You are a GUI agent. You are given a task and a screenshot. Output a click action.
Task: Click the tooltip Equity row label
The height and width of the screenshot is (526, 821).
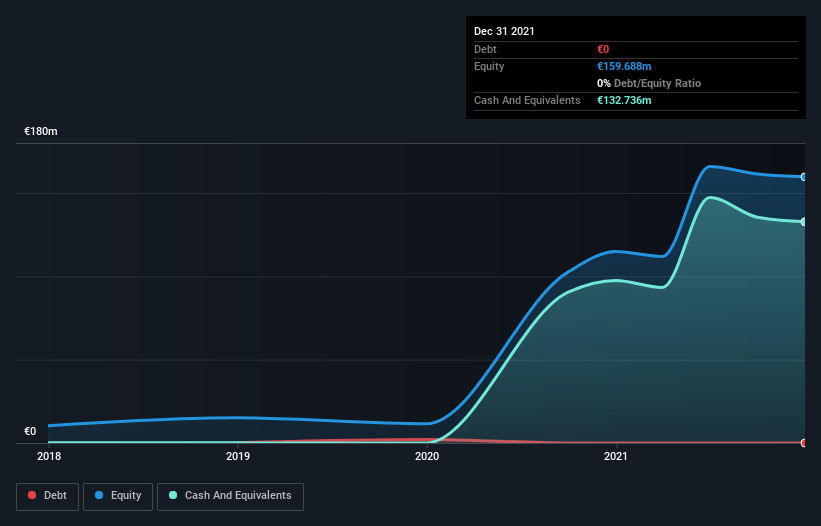click(x=489, y=66)
